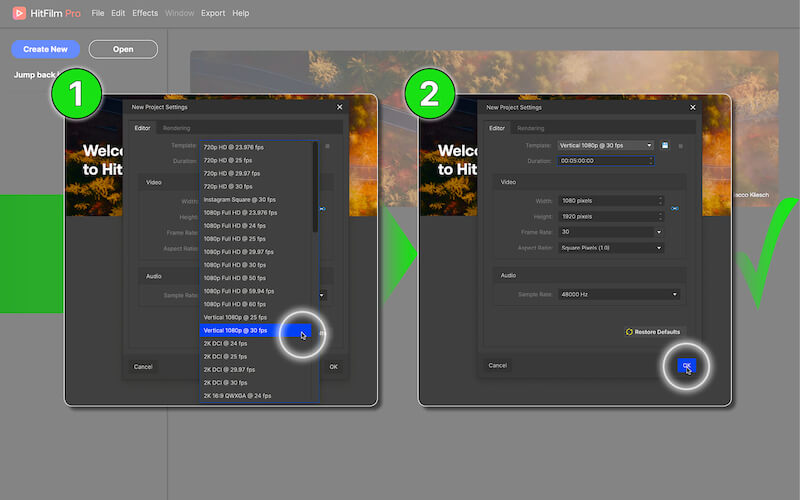Image resolution: width=800 pixels, height=500 pixels.
Task: Select Vertical 1080p @ 25 fps template
Action: pyautogui.click(x=256, y=317)
